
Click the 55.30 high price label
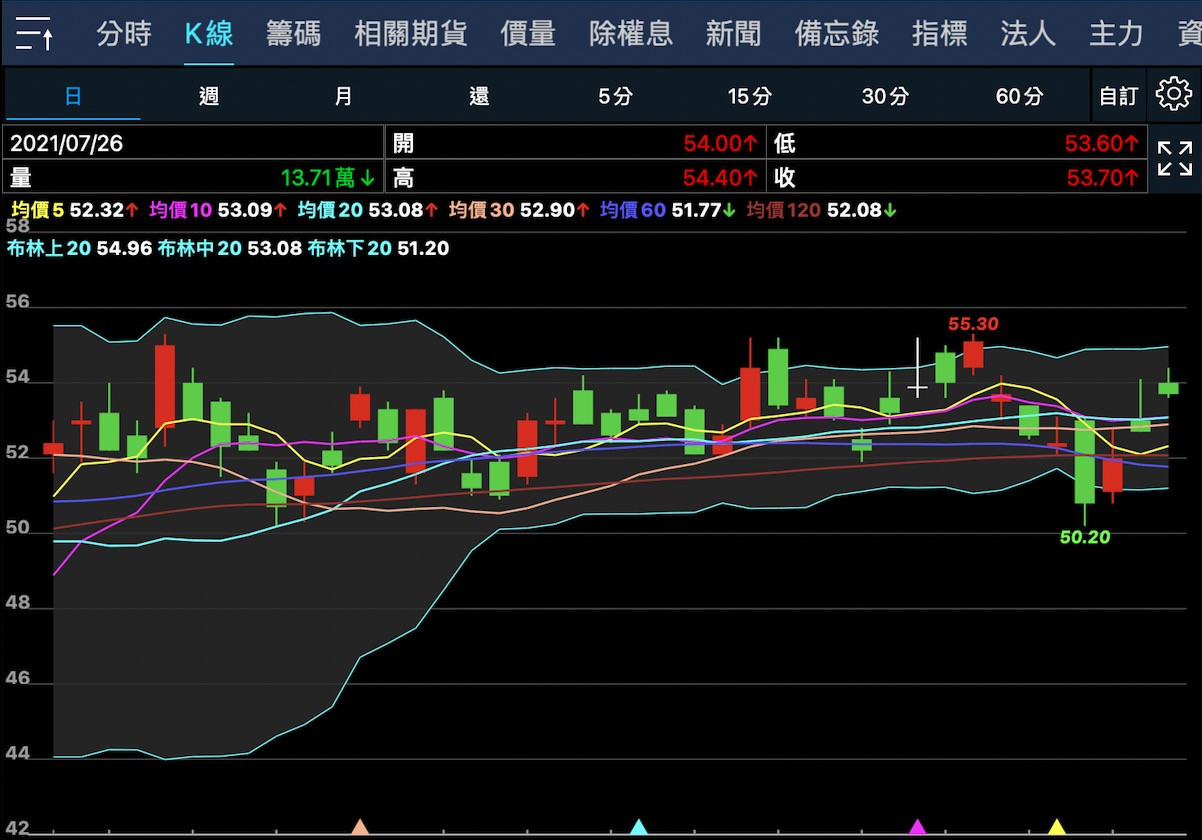973,324
